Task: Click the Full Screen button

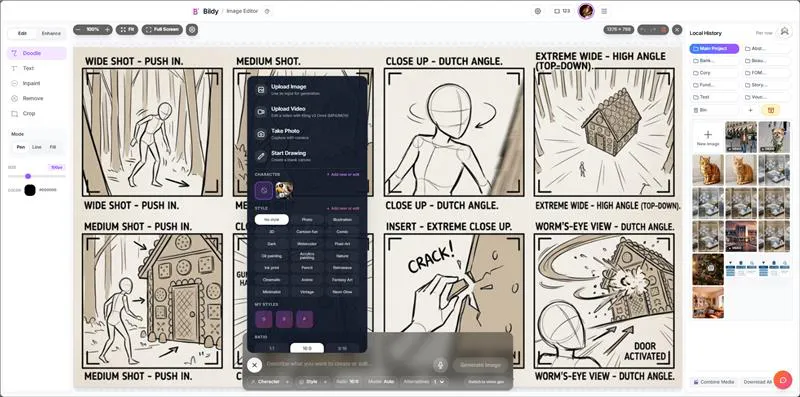Action: pyautogui.click(x=162, y=30)
